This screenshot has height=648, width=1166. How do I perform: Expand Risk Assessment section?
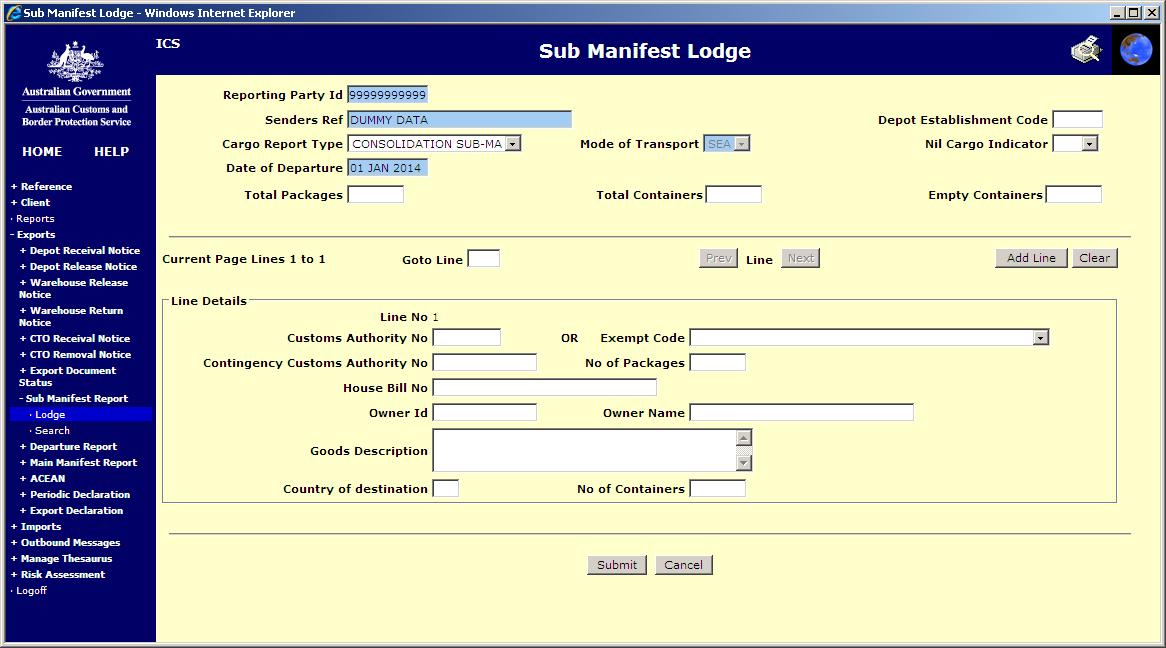click(58, 575)
